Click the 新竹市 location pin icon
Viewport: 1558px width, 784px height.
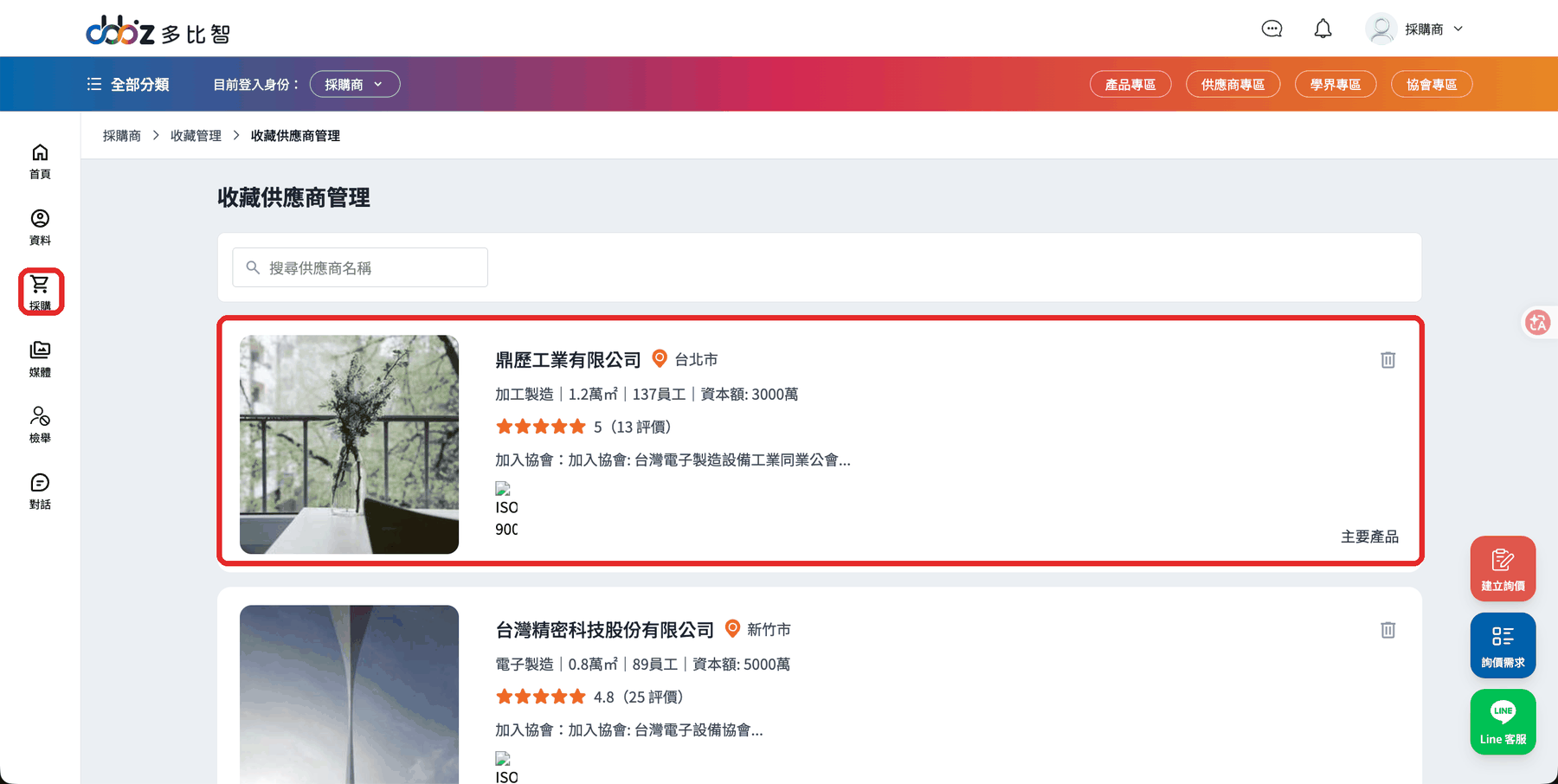tap(732, 628)
